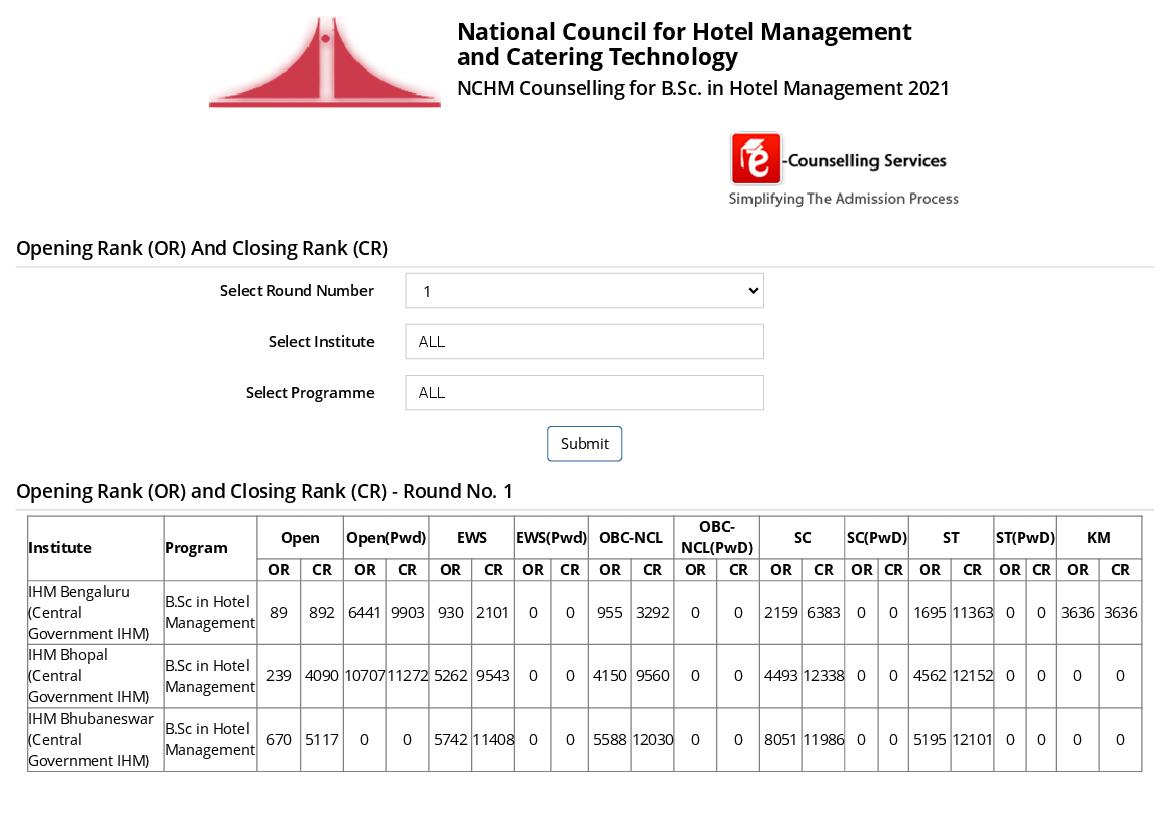Click the Open category header
1169x826 pixels.
pyautogui.click(x=300, y=537)
